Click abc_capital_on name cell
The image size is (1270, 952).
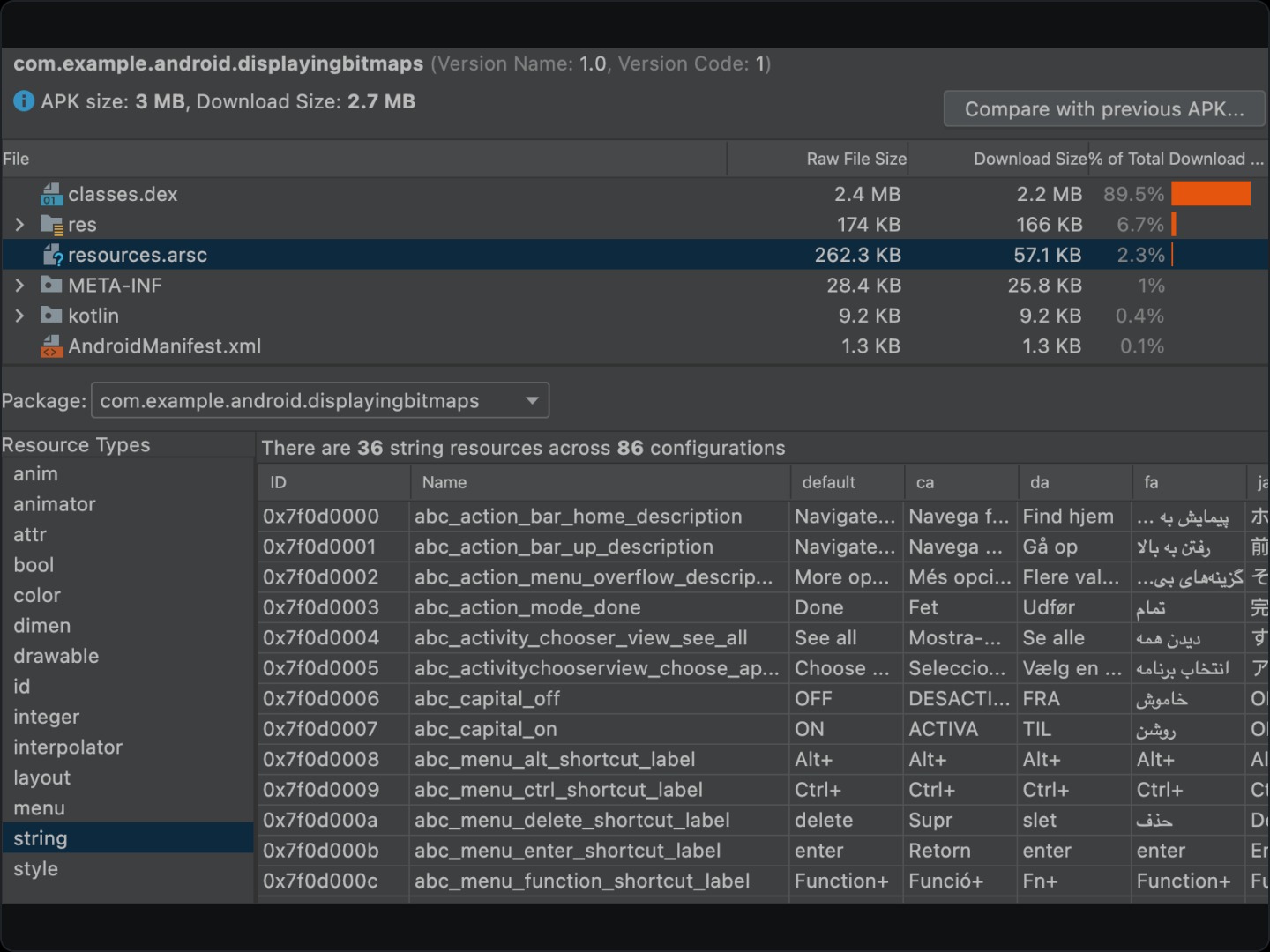coord(601,729)
